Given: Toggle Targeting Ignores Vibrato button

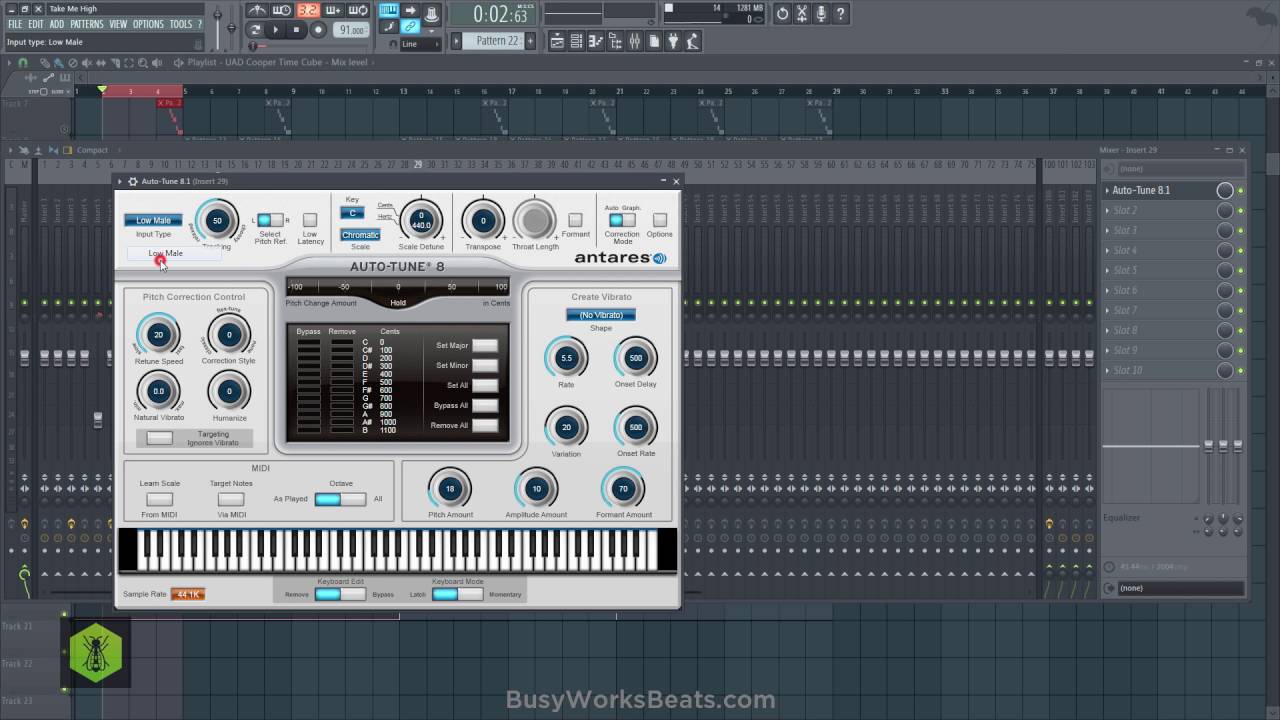Looking at the screenshot, I should tap(159, 438).
